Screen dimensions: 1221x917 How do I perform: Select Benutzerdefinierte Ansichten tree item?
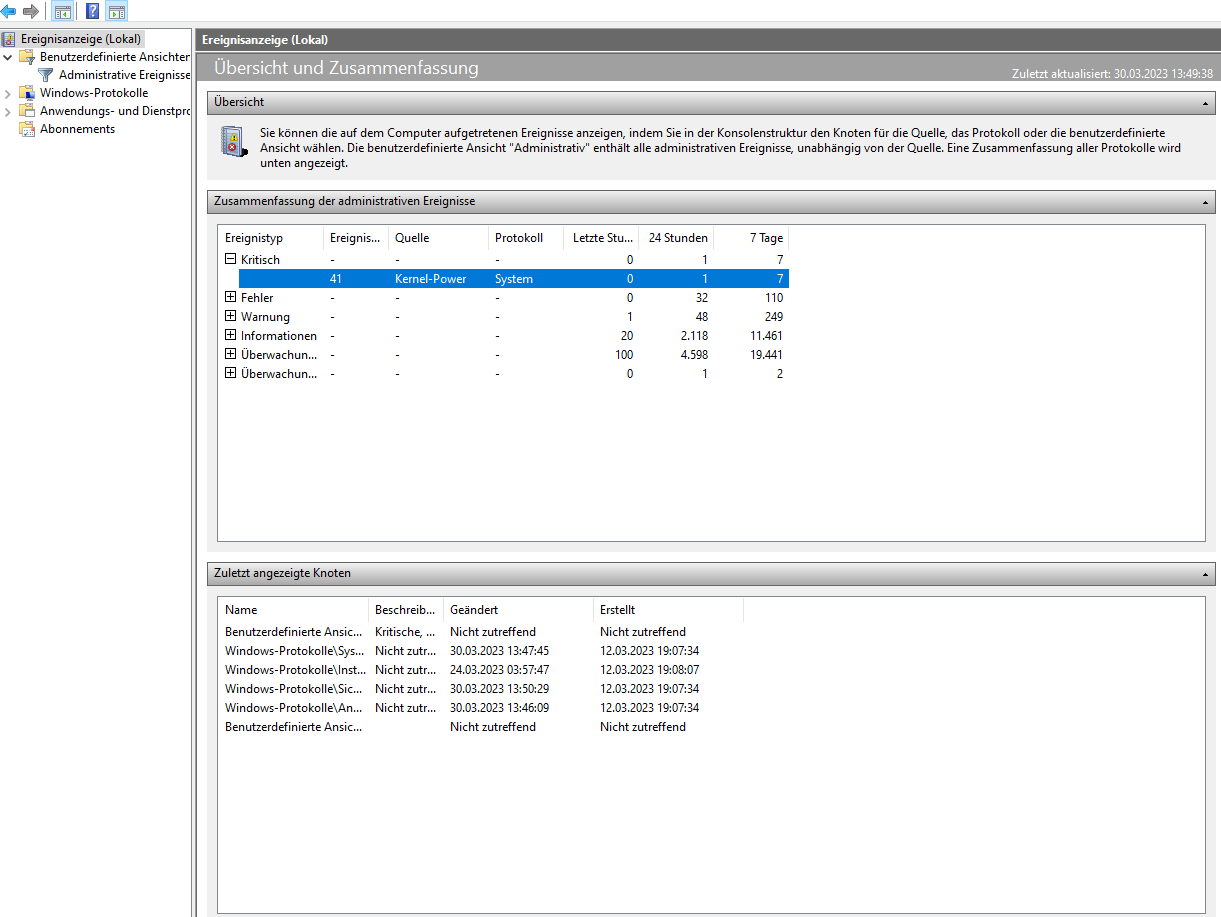pyautogui.click(x=115, y=57)
